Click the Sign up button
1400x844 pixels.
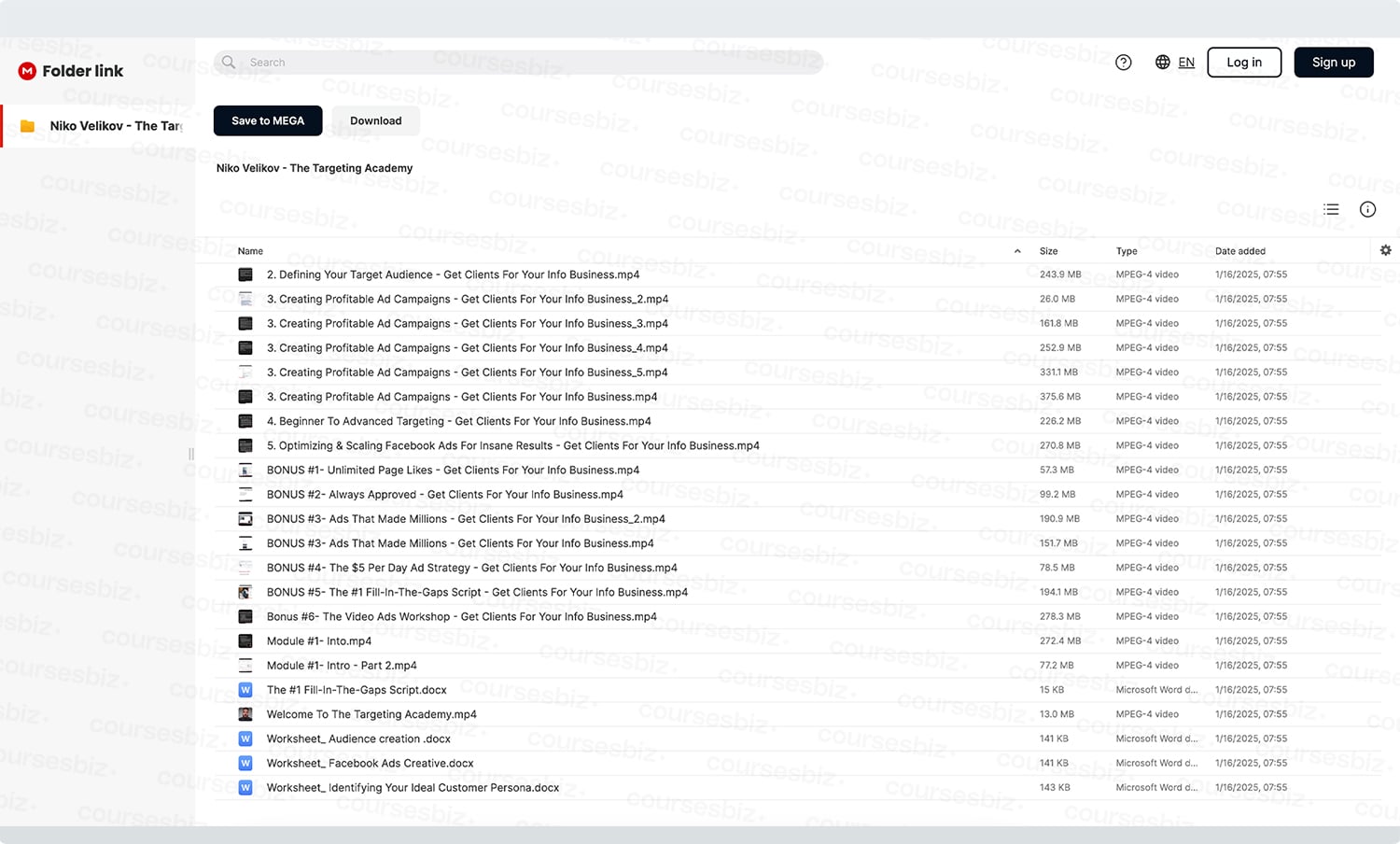pos(1334,63)
